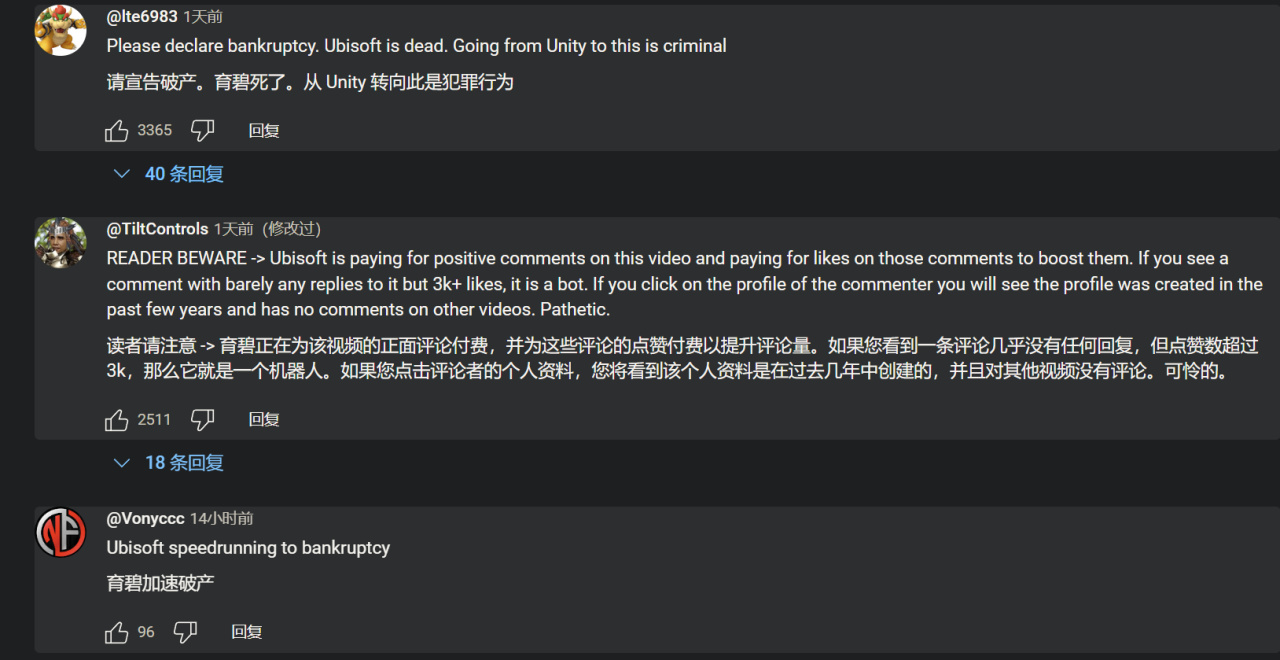Expand the 18 replies thread
Viewport: 1280px width, 660px height.
tap(184, 463)
